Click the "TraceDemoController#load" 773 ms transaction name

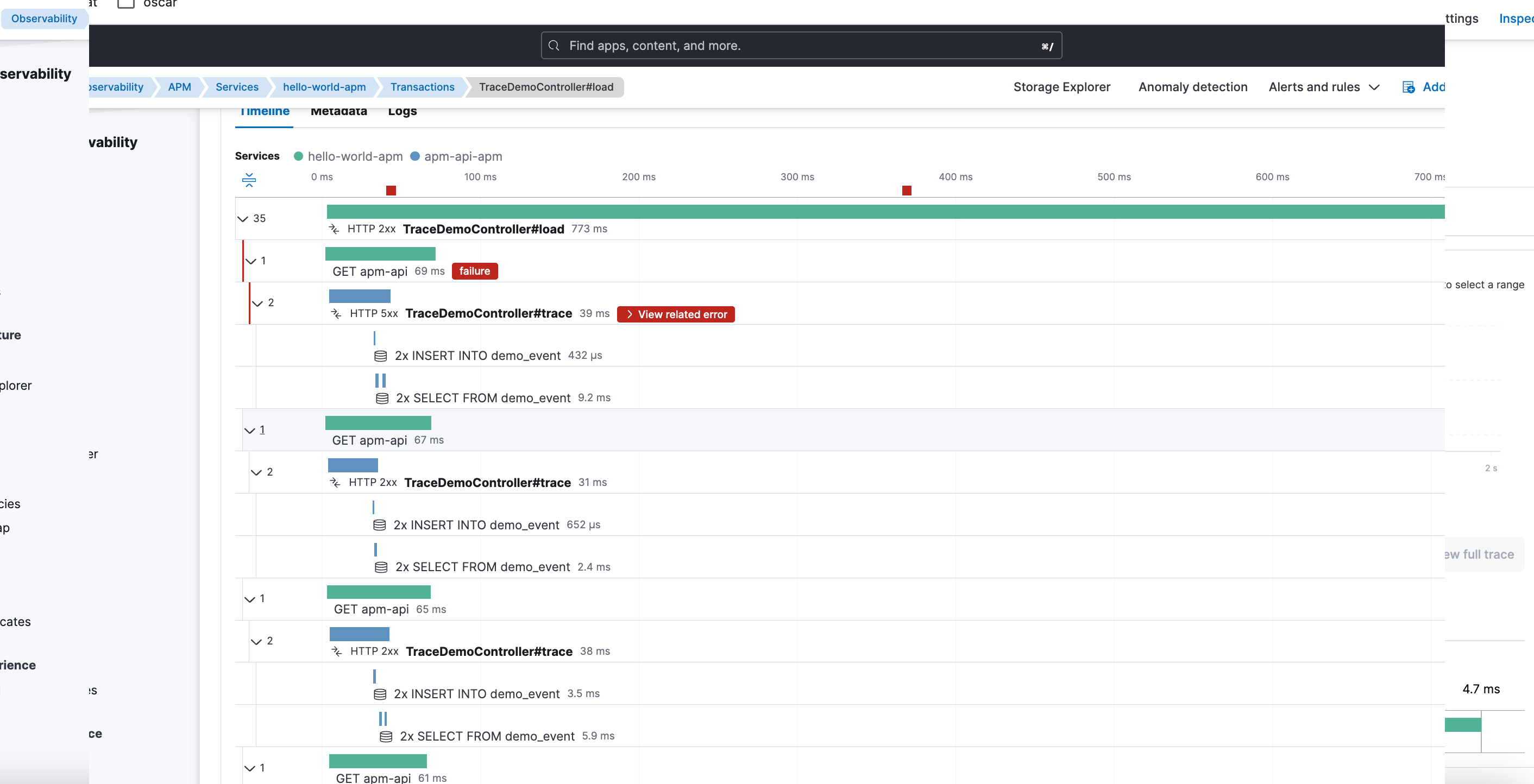(483, 229)
